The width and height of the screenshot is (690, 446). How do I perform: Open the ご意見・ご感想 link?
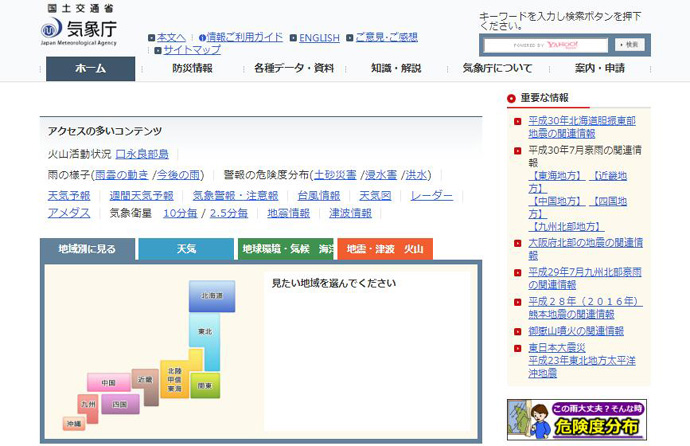tap(386, 37)
